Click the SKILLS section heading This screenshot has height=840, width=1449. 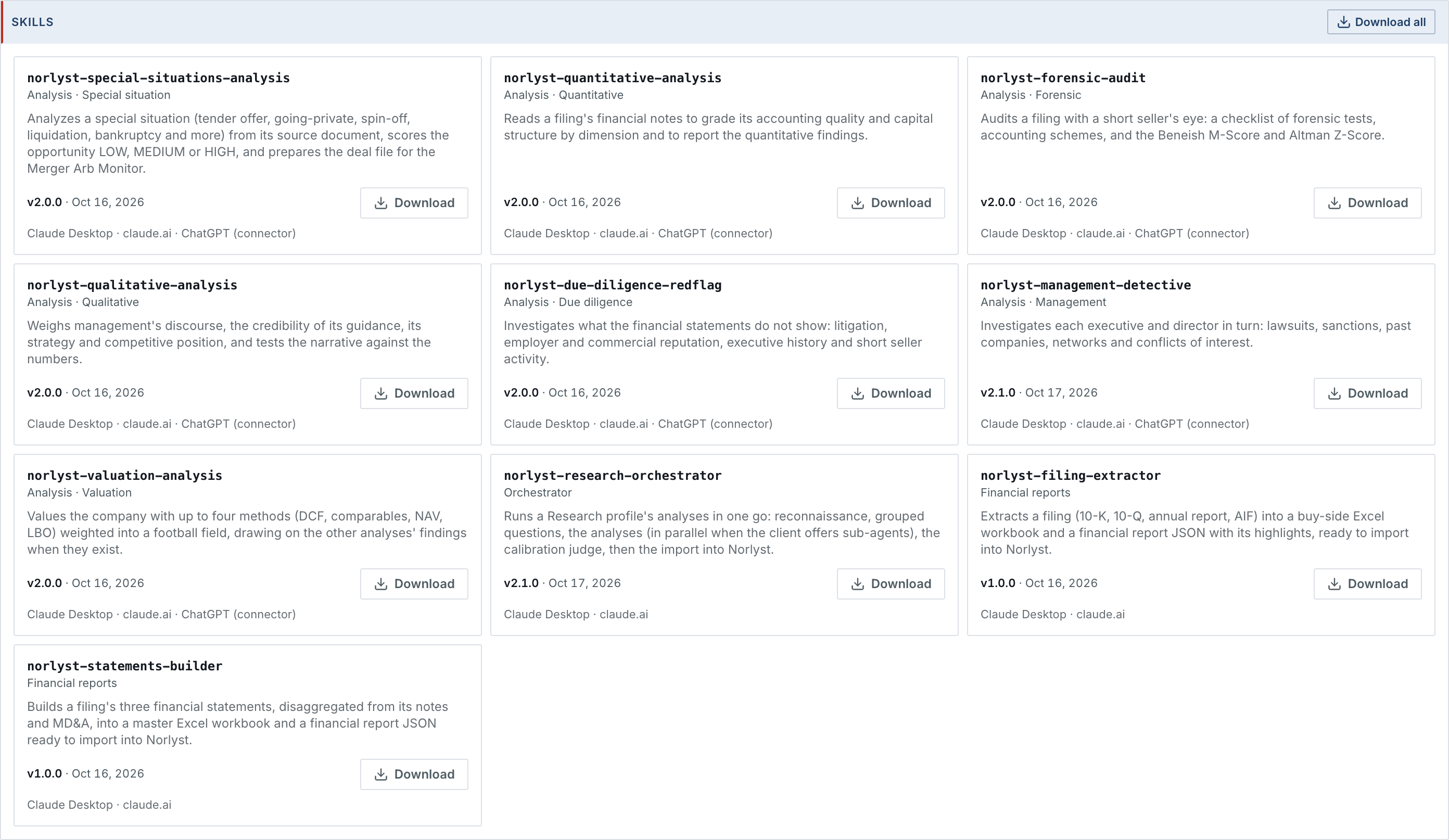coord(32,22)
